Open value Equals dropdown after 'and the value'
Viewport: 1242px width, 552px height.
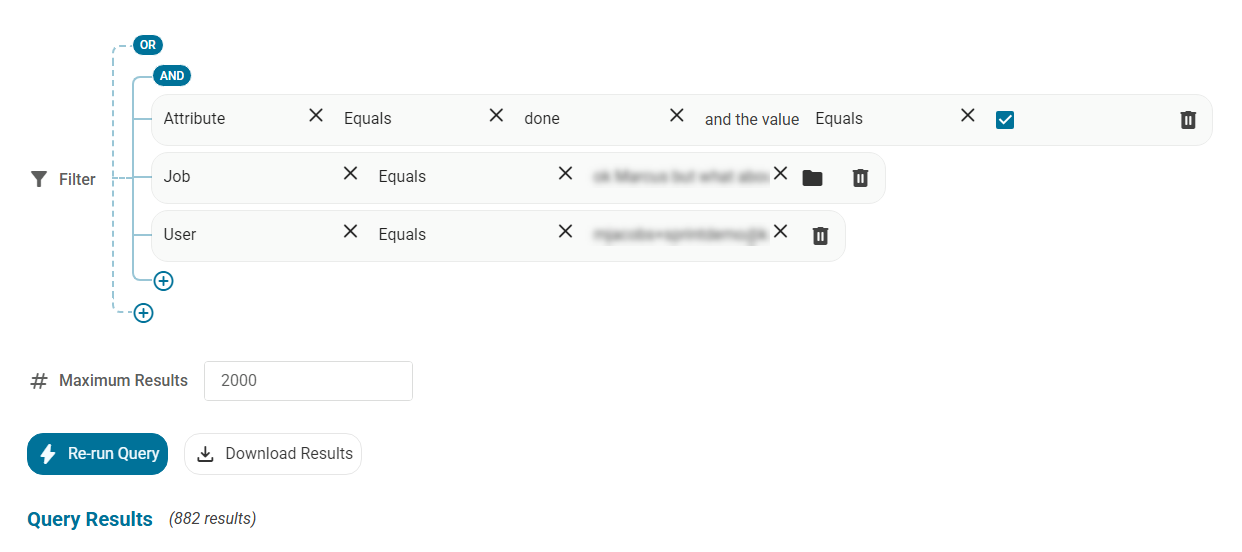(880, 118)
